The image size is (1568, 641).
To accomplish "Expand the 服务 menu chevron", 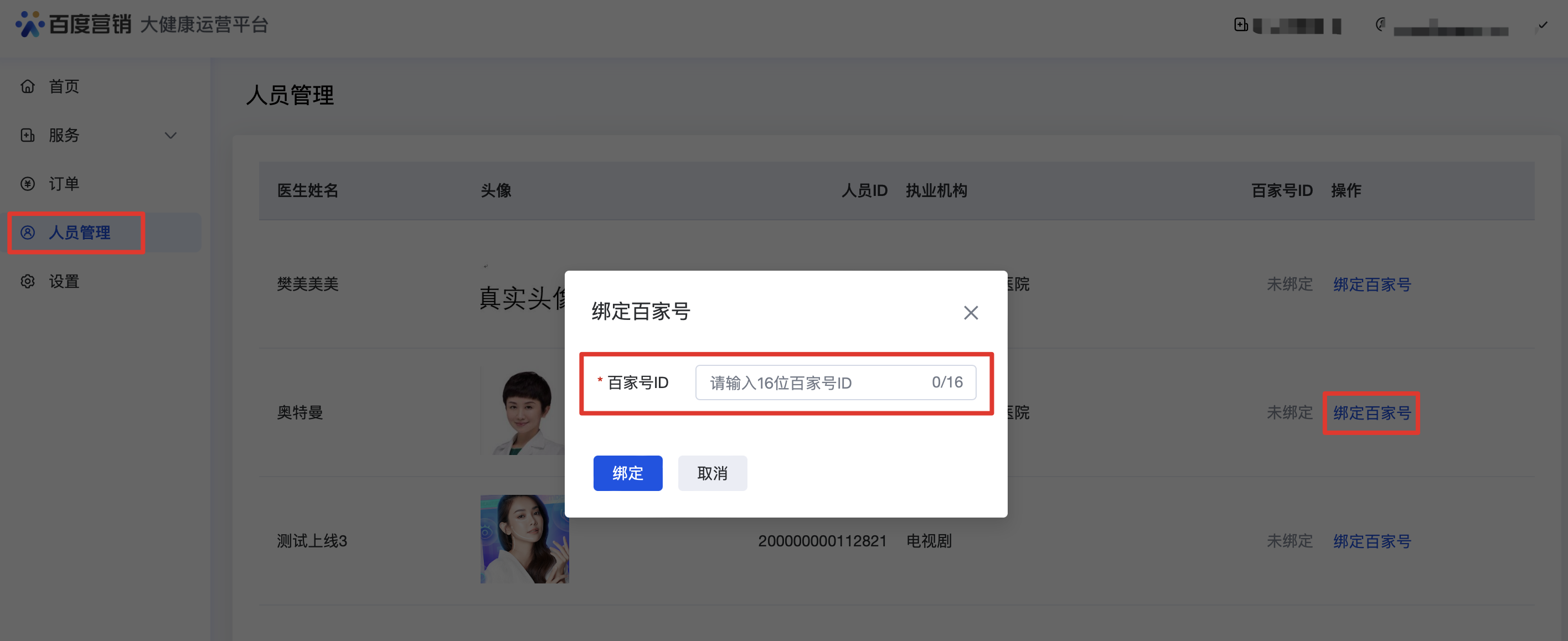I will [171, 135].
